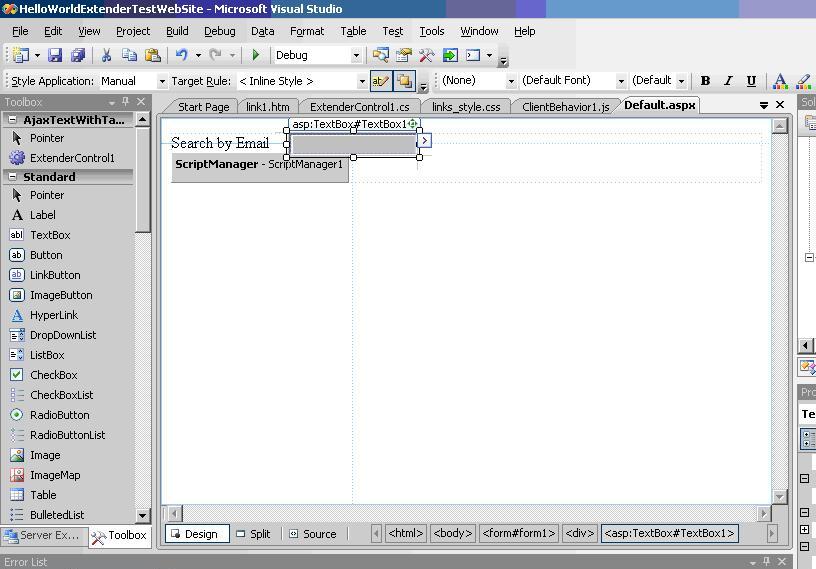Switch to the Server Explorer bottom tab
This screenshot has height=569, width=816.
point(43,535)
